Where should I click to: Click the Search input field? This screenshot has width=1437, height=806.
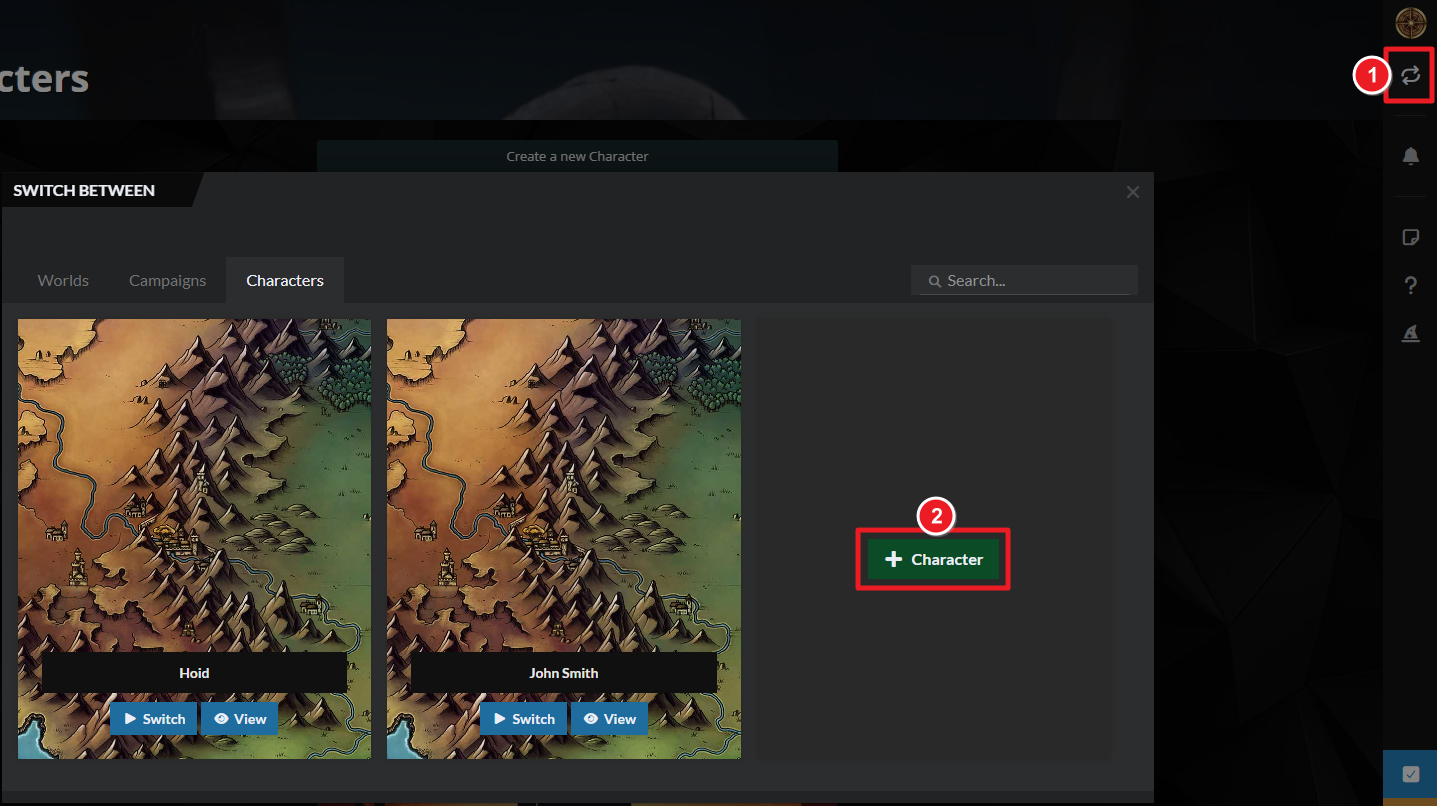pos(1024,280)
